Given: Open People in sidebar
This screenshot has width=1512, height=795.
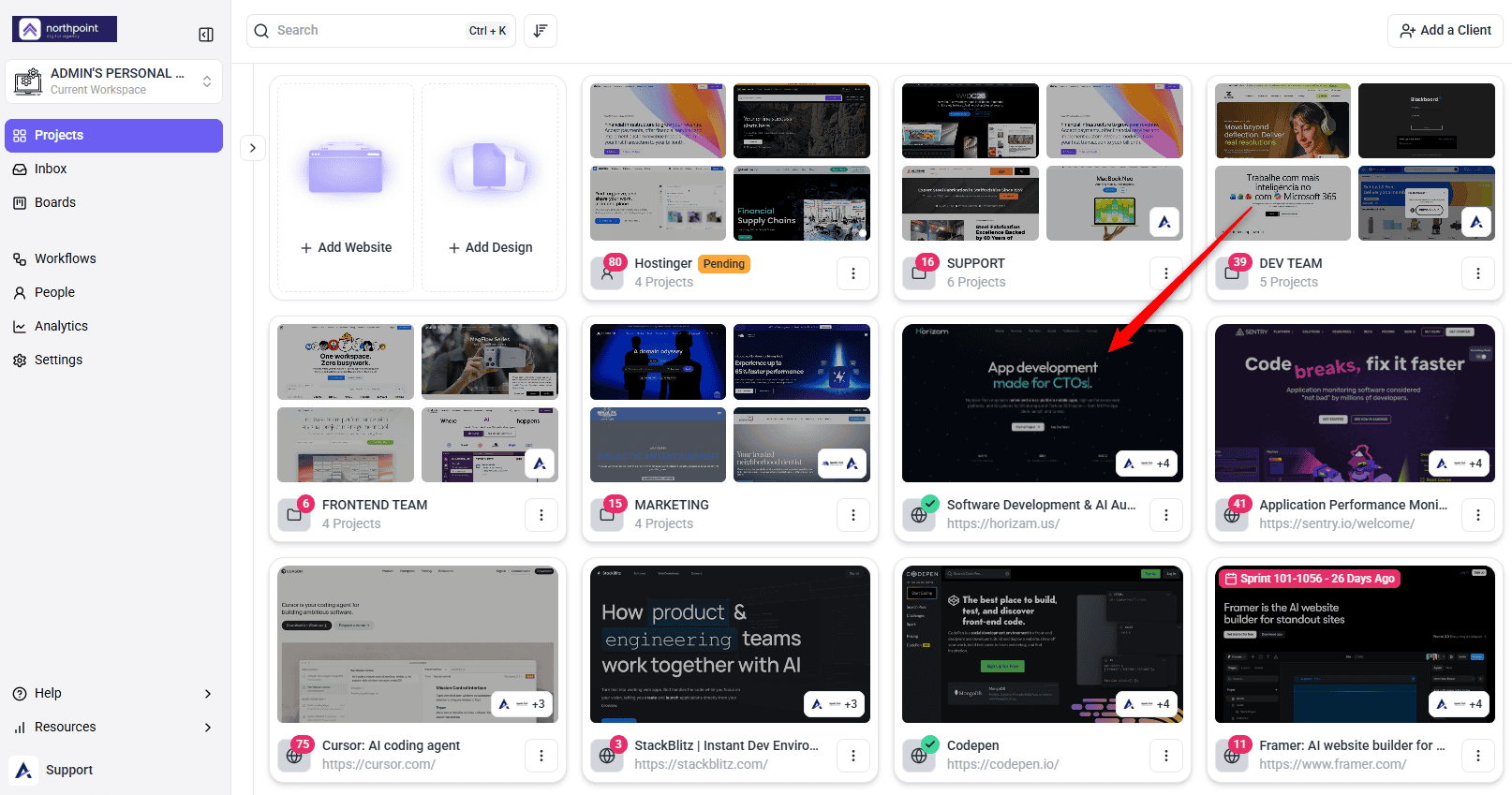Looking at the screenshot, I should pos(113,293).
